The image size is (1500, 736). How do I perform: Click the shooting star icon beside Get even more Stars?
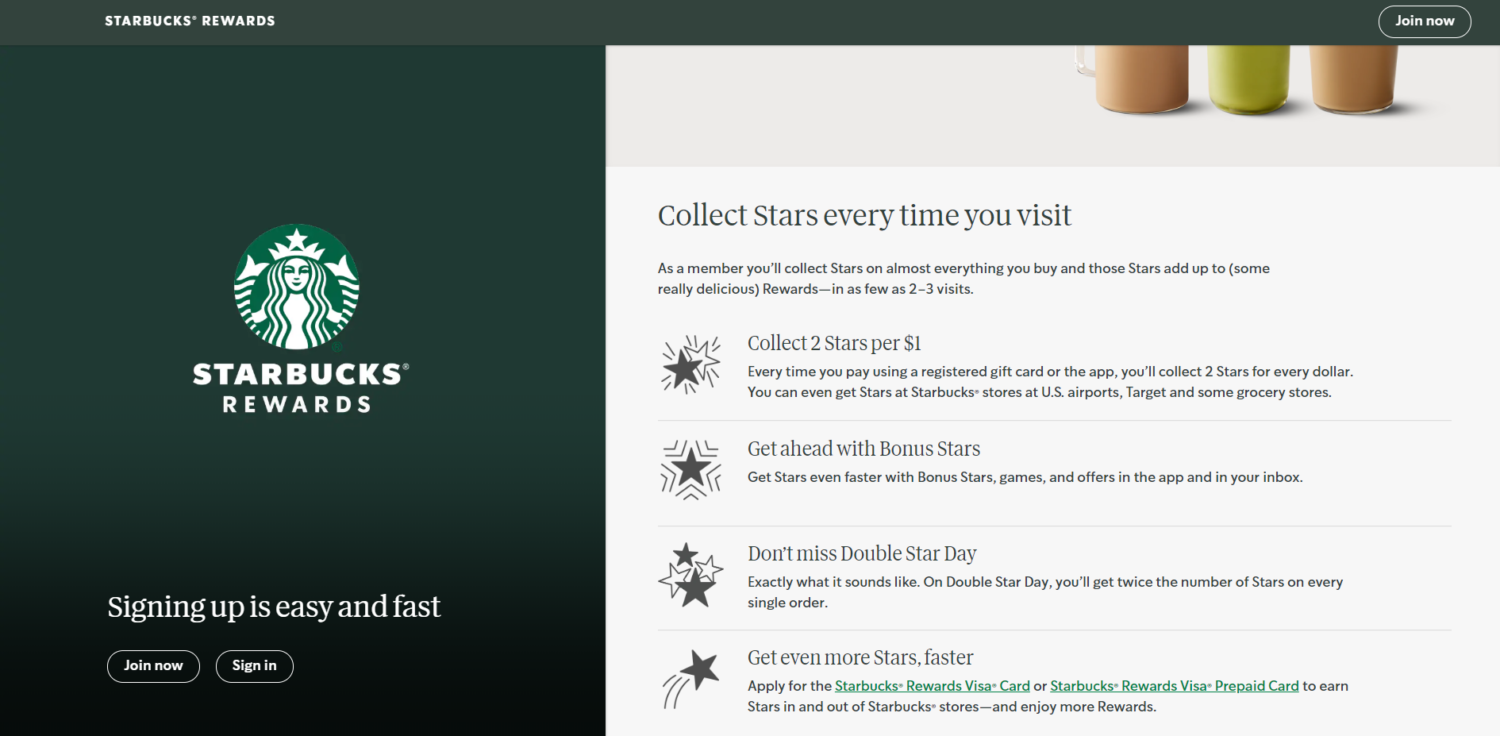point(691,679)
